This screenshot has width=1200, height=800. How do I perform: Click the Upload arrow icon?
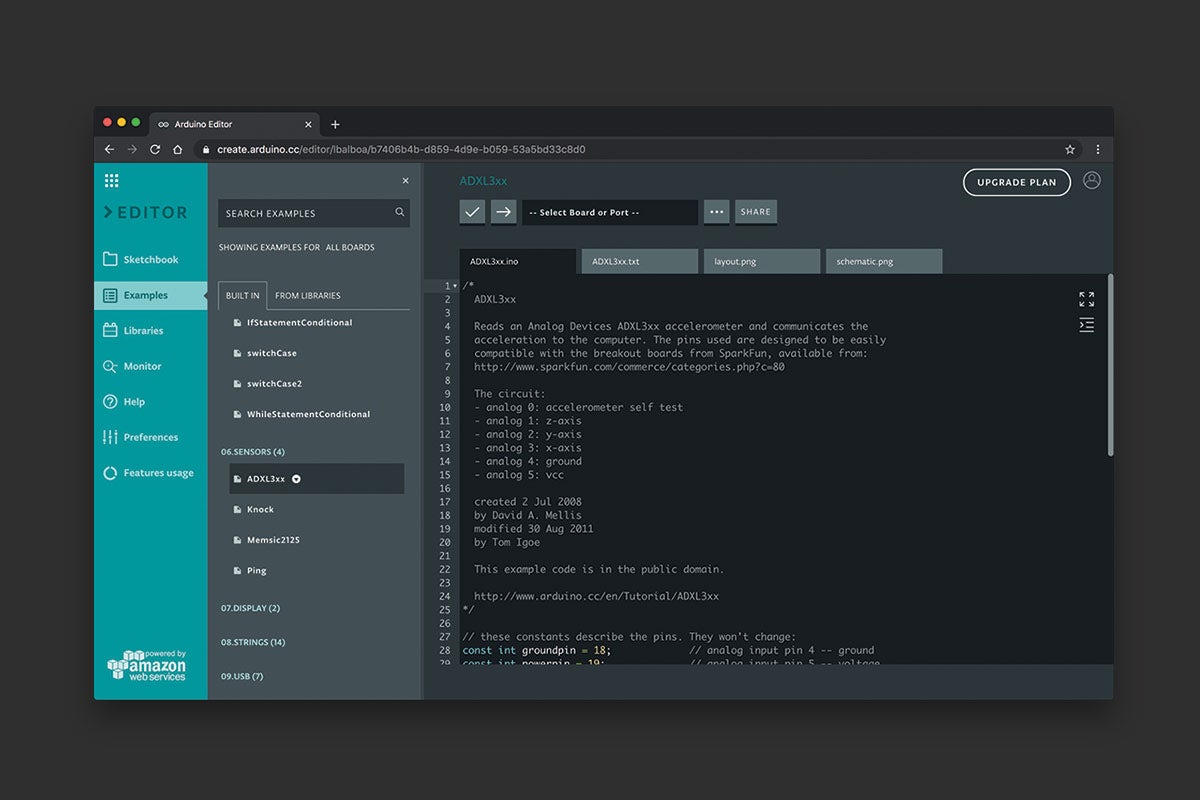tap(503, 212)
